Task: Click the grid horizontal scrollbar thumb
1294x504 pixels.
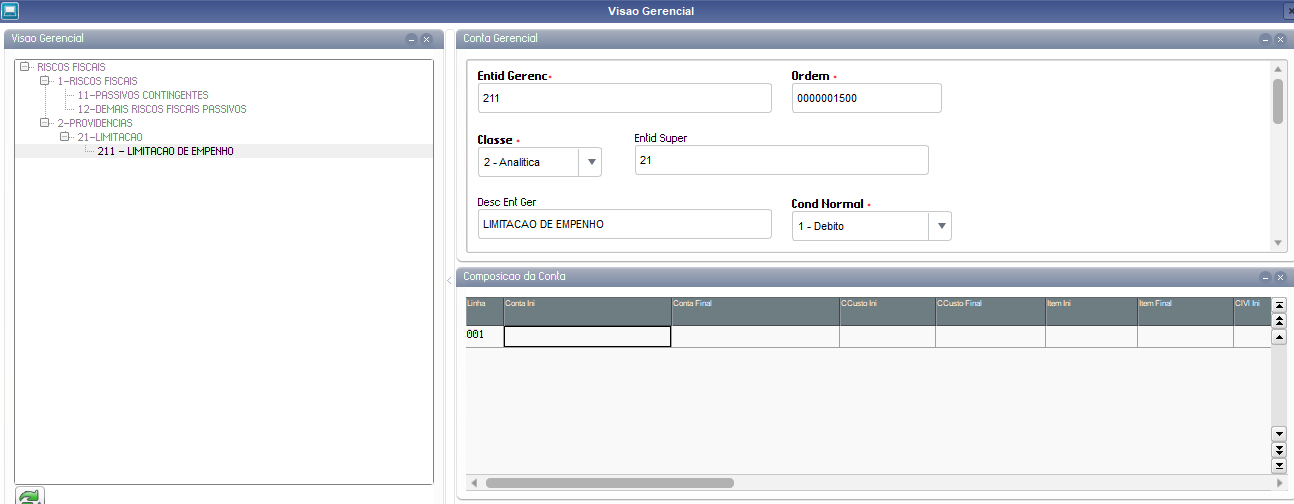Action: click(610, 482)
